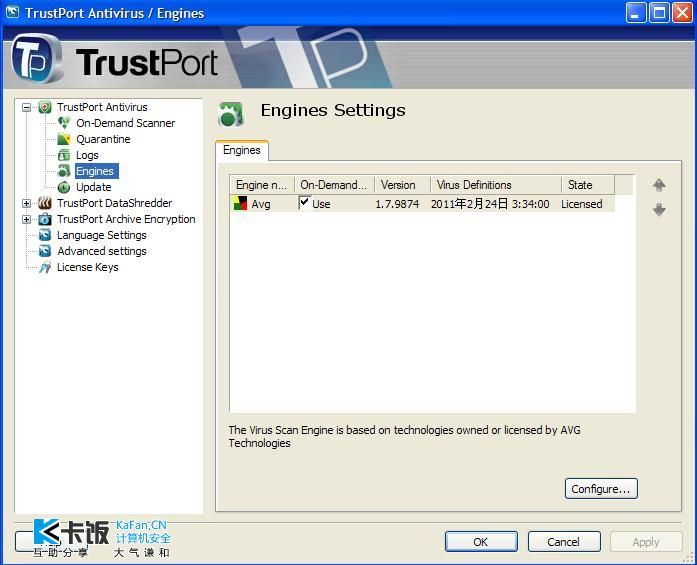This screenshot has height=565, width=697.
Task: Open Update in the tree
Action: (94, 187)
